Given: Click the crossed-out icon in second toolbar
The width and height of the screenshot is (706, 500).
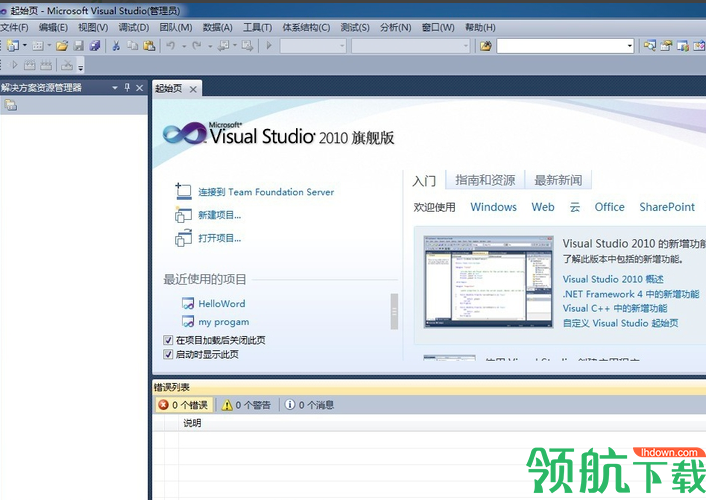Looking at the screenshot, I should click(x=67, y=65).
